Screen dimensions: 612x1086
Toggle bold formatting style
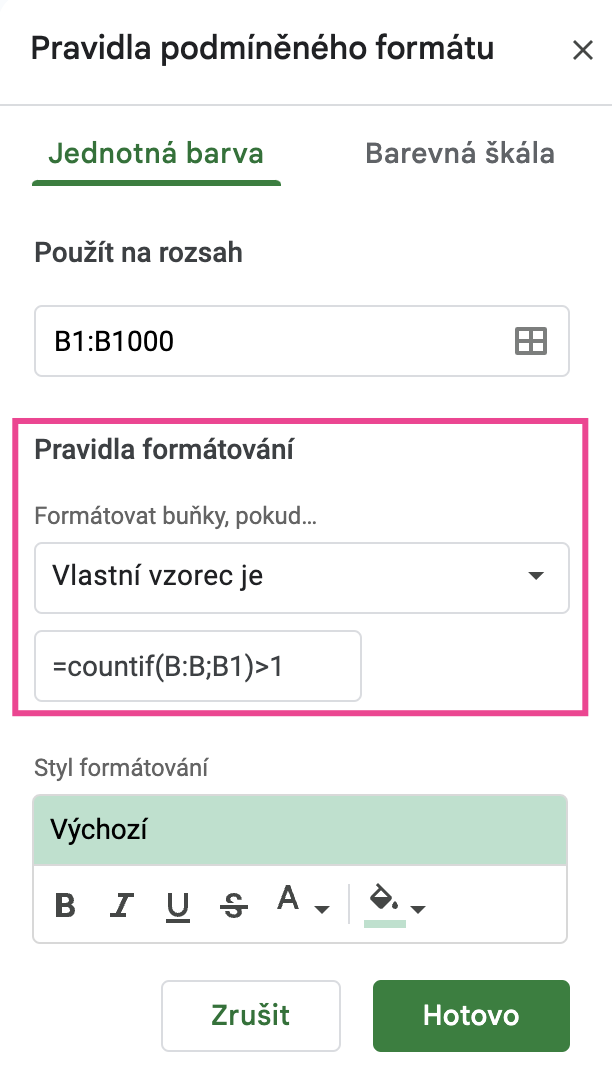(65, 905)
